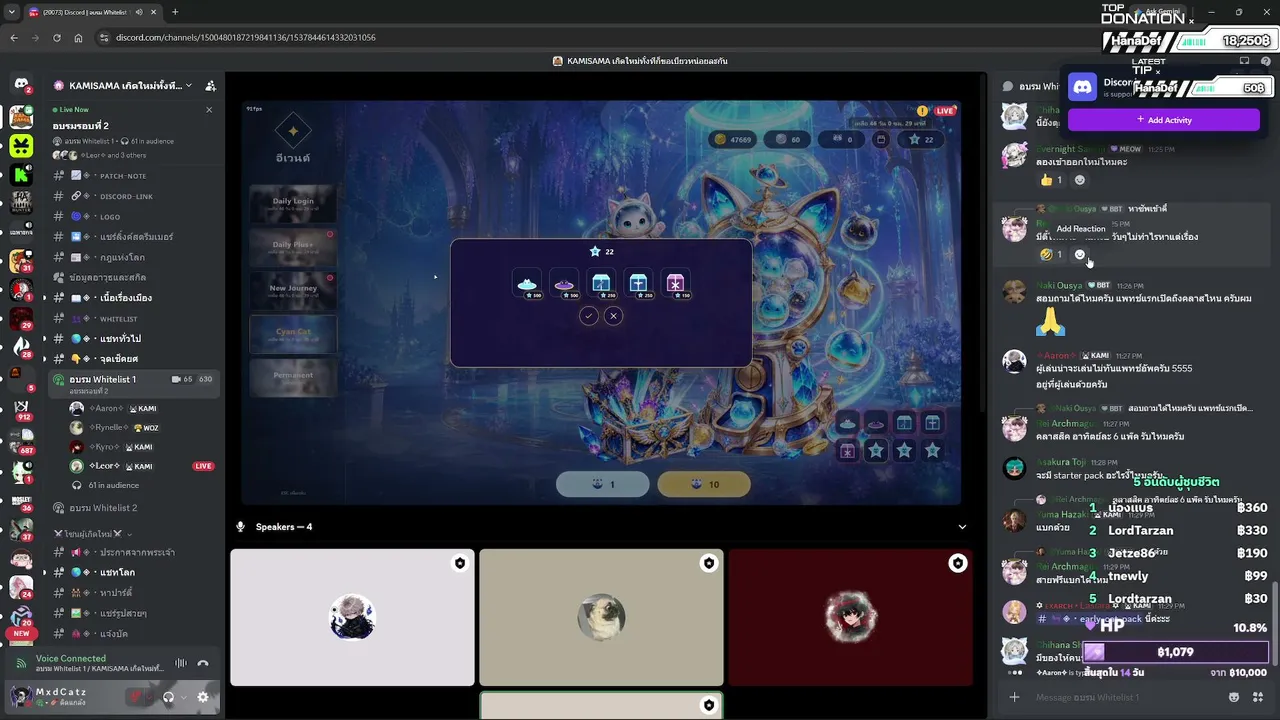This screenshot has width=1280, height=720.
Task: Click the thumbs-up reaction on Evernight's message
Action: click(1052, 180)
